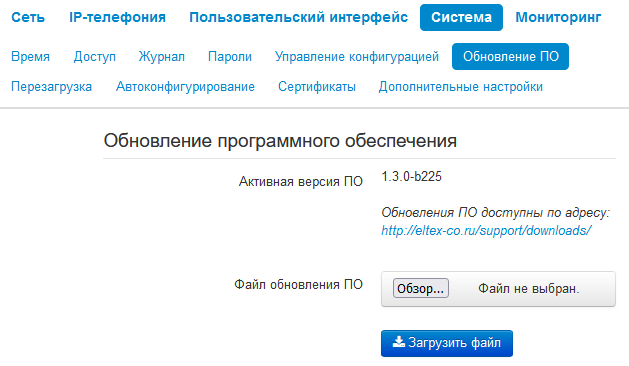Open Дополнительные настройки tab
Image resolution: width=629 pixels, height=366 pixels.
461,87
